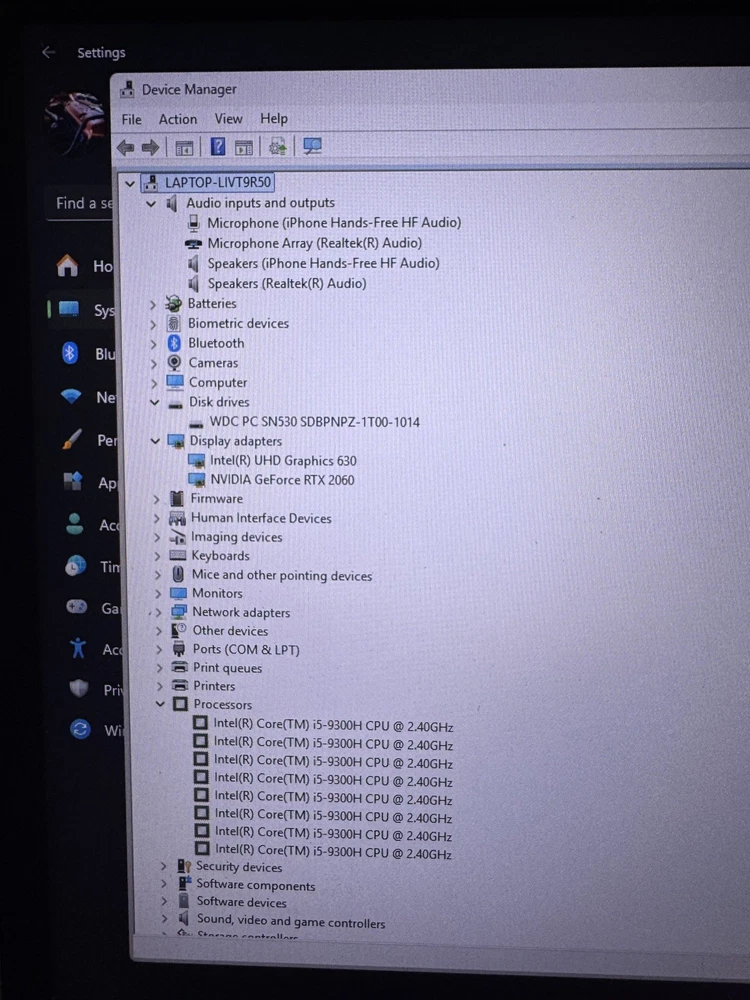Click the blue Help question mark icon
This screenshot has width=750, height=1000.
pyautogui.click(x=217, y=147)
